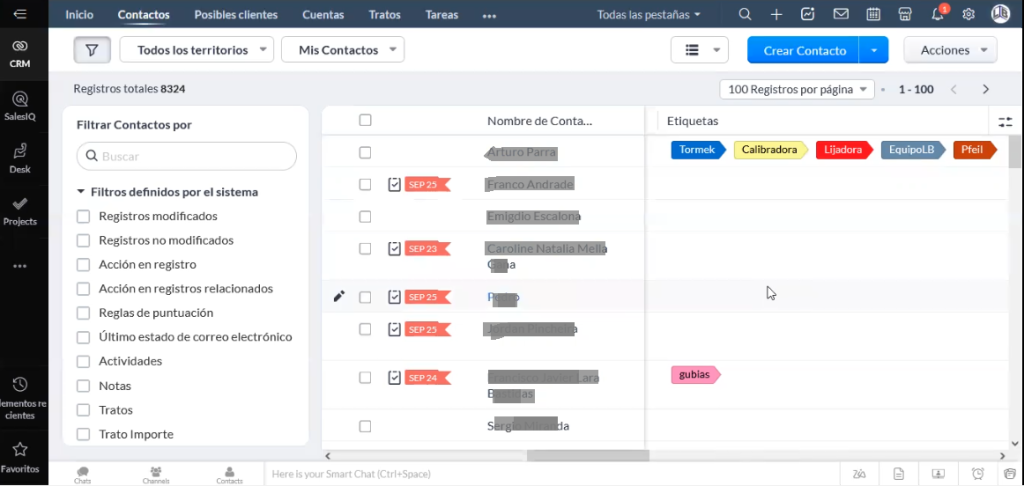The width and height of the screenshot is (1024, 486).
Task: Check the Notas filter checkbox
Action: pos(84,386)
